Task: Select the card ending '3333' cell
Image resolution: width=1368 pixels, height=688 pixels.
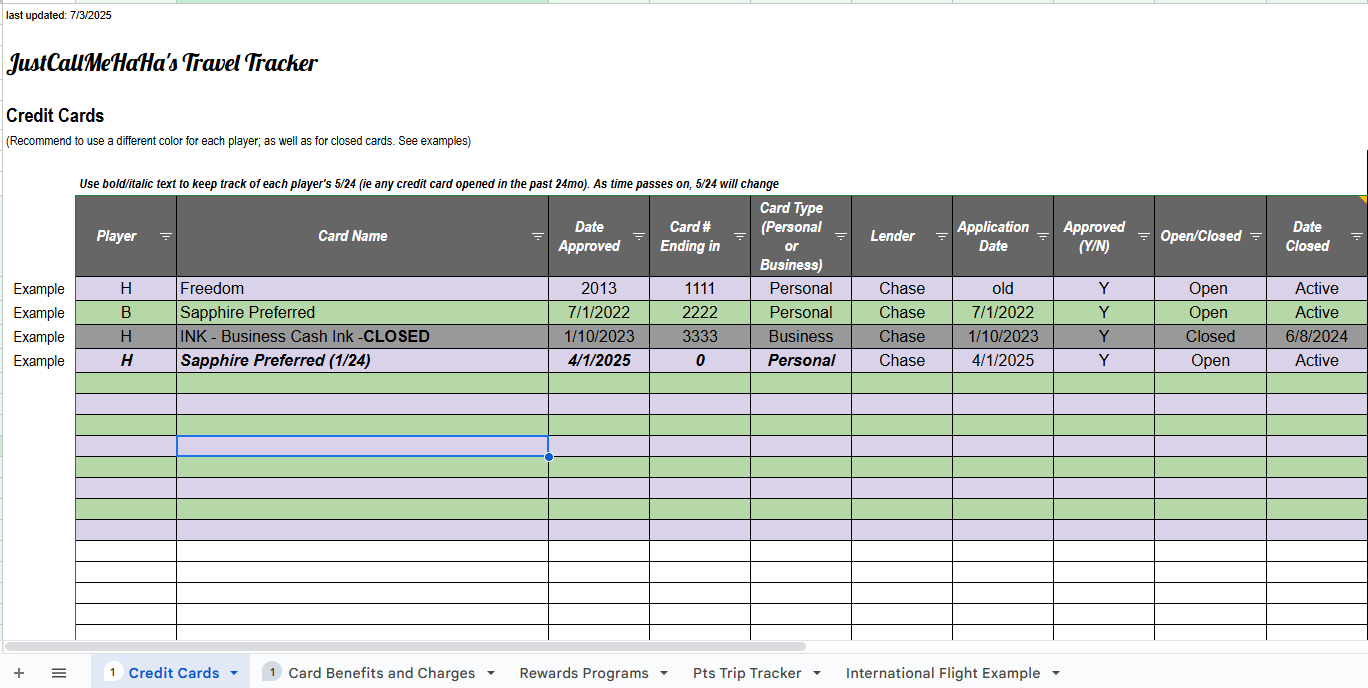Action: (x=700, y=336)
